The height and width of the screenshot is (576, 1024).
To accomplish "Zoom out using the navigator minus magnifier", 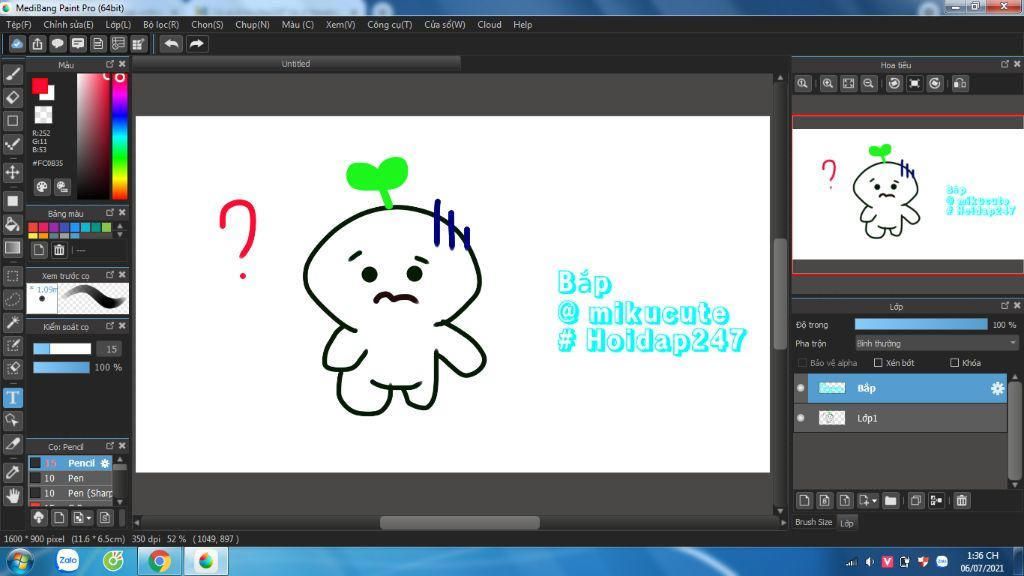I will click(x=869, y=84).
